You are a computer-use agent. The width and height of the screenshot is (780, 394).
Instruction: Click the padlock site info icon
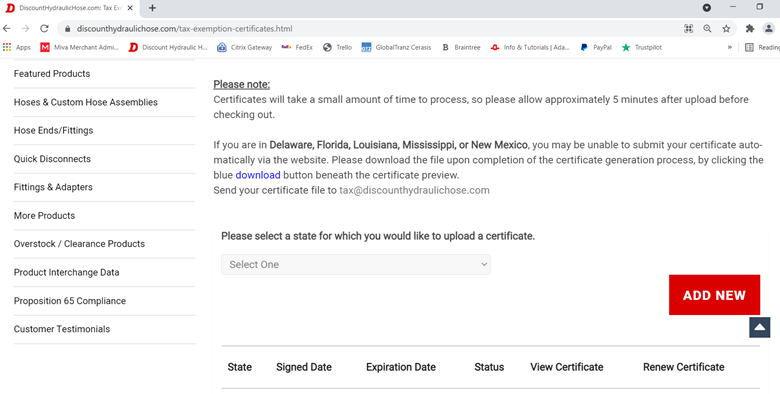click(68, 29)
